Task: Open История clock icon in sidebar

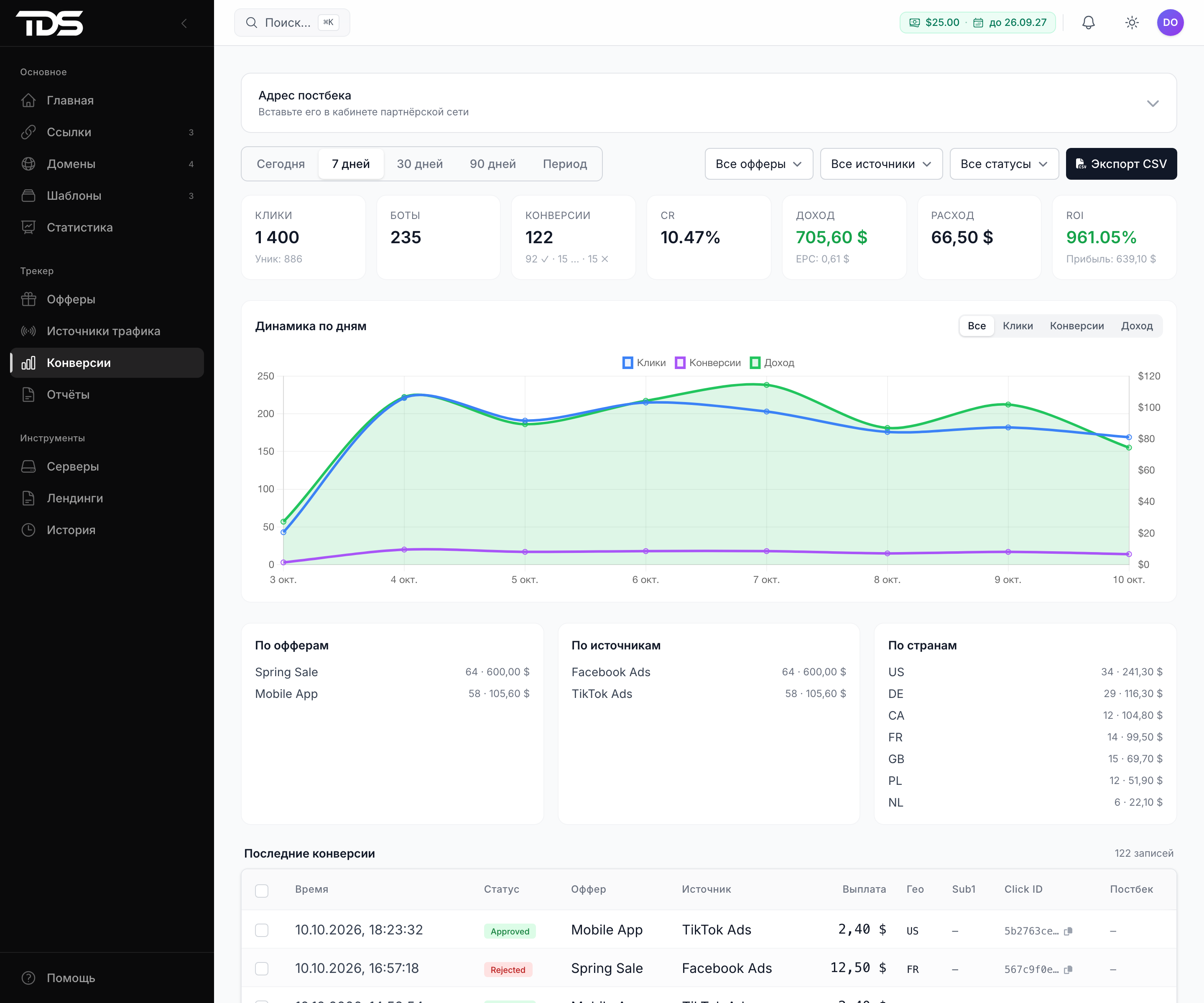Action: [x=28, y=530]
